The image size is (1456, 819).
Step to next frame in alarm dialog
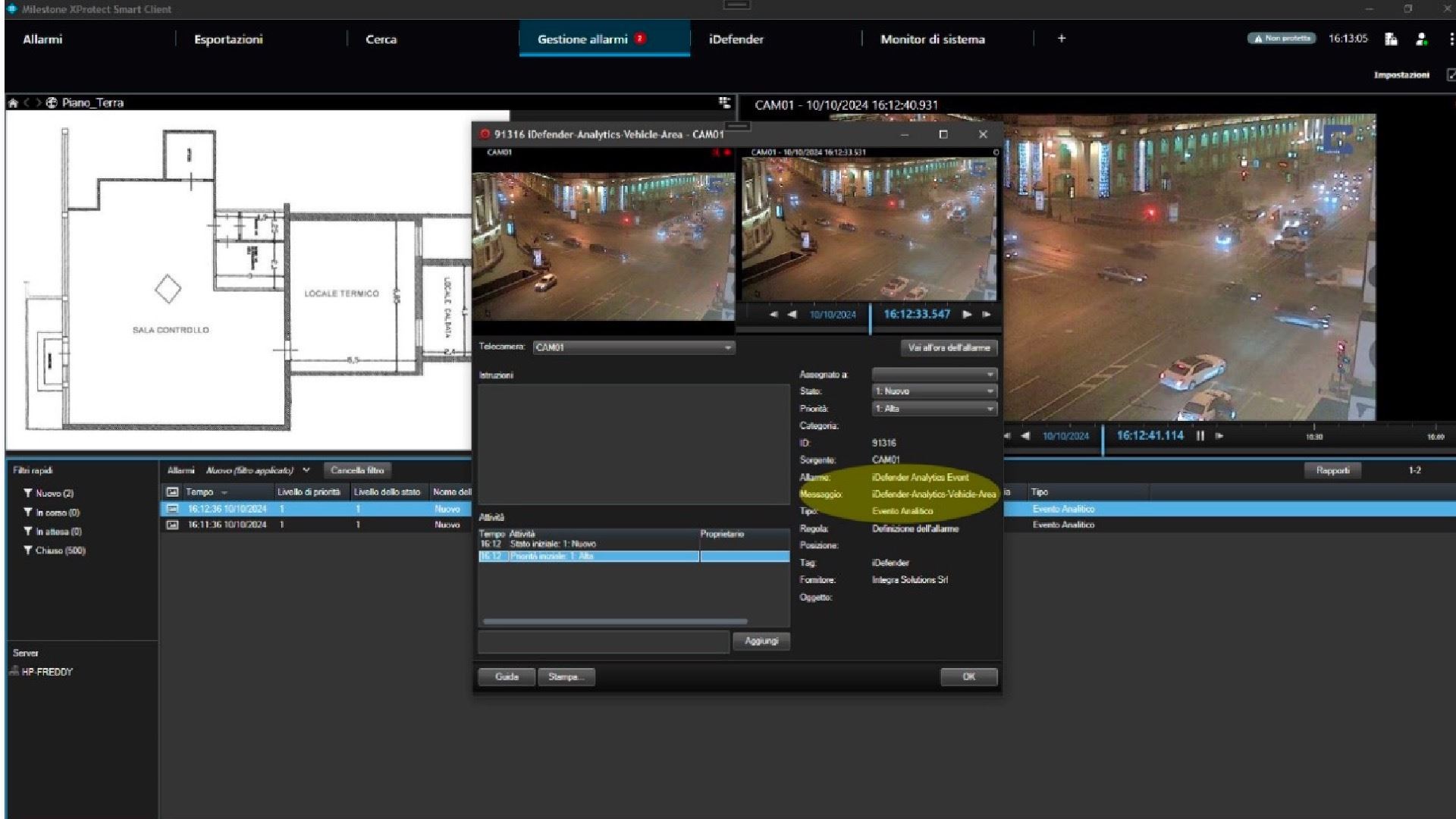click(x=987, y=314)
